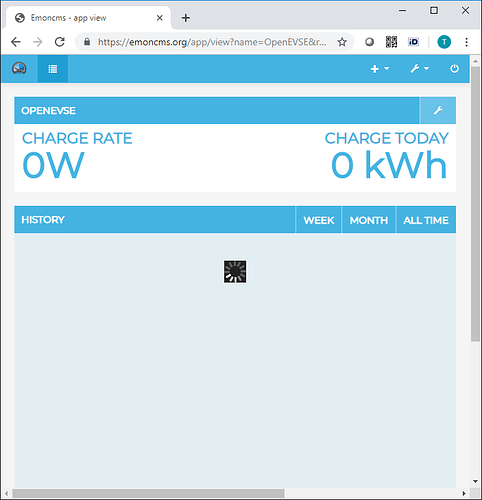Select the list view icon in navbar
Image resolution: width=482 pixels, height=500 pixels.
[53, 69]
